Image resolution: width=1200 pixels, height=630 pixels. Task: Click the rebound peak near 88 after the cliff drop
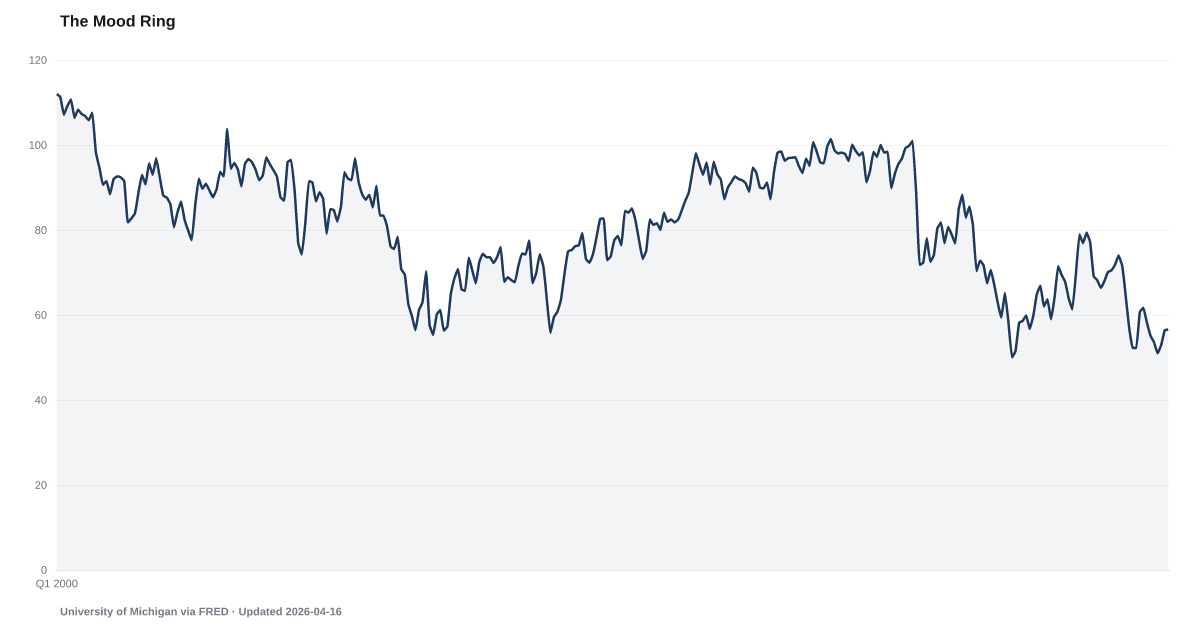[x=962, y=195]
